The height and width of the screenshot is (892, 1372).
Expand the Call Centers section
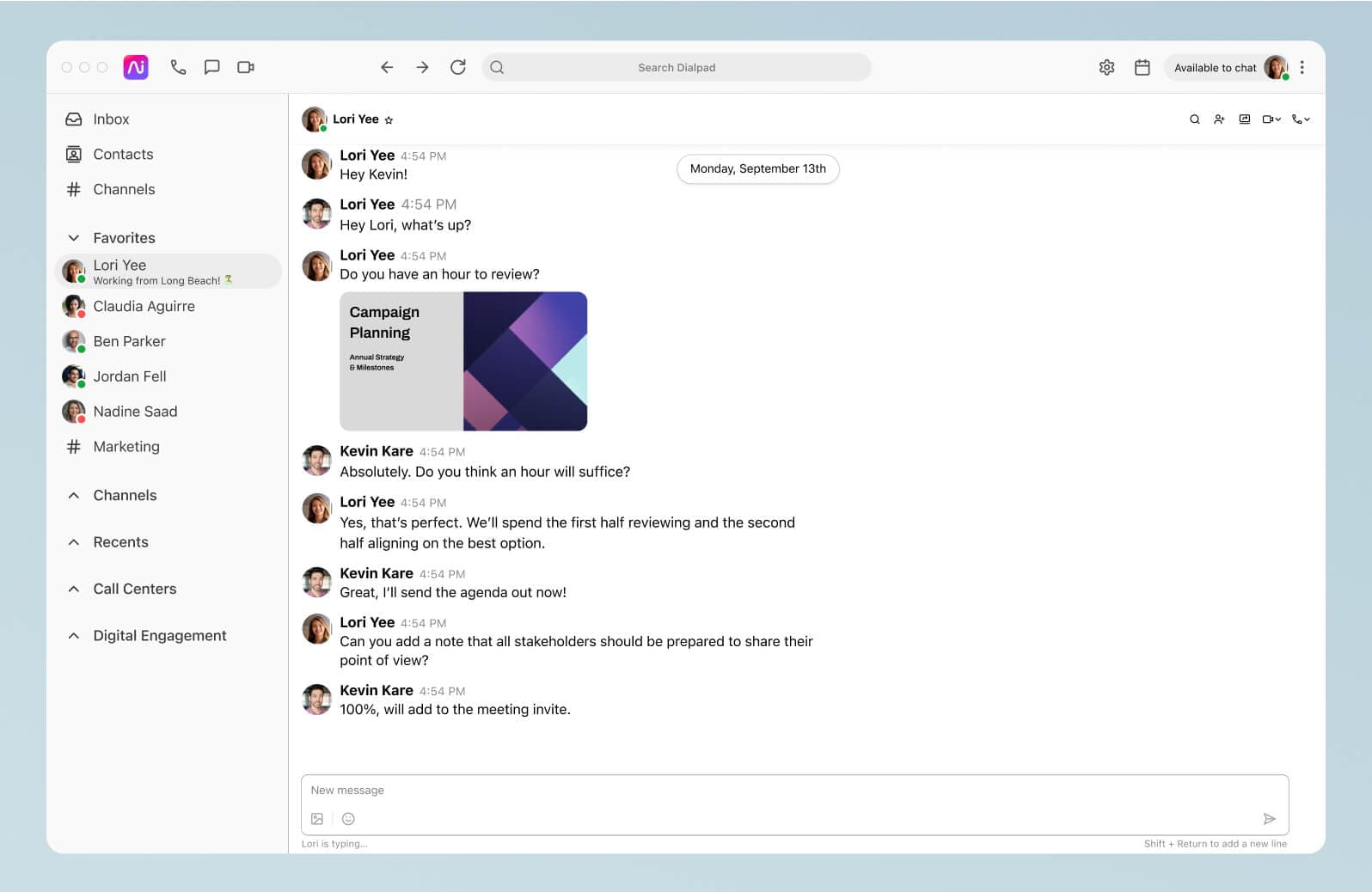coord(74,589)
